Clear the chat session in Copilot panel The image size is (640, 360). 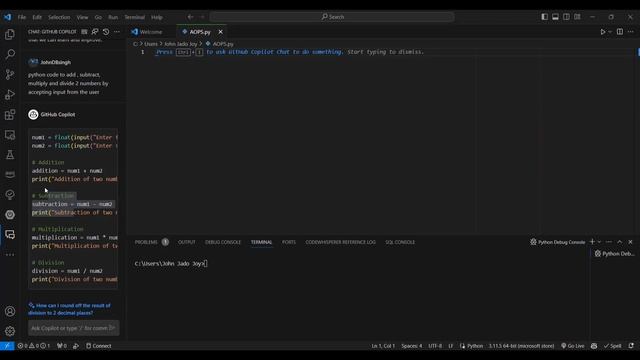pos(84,32)
